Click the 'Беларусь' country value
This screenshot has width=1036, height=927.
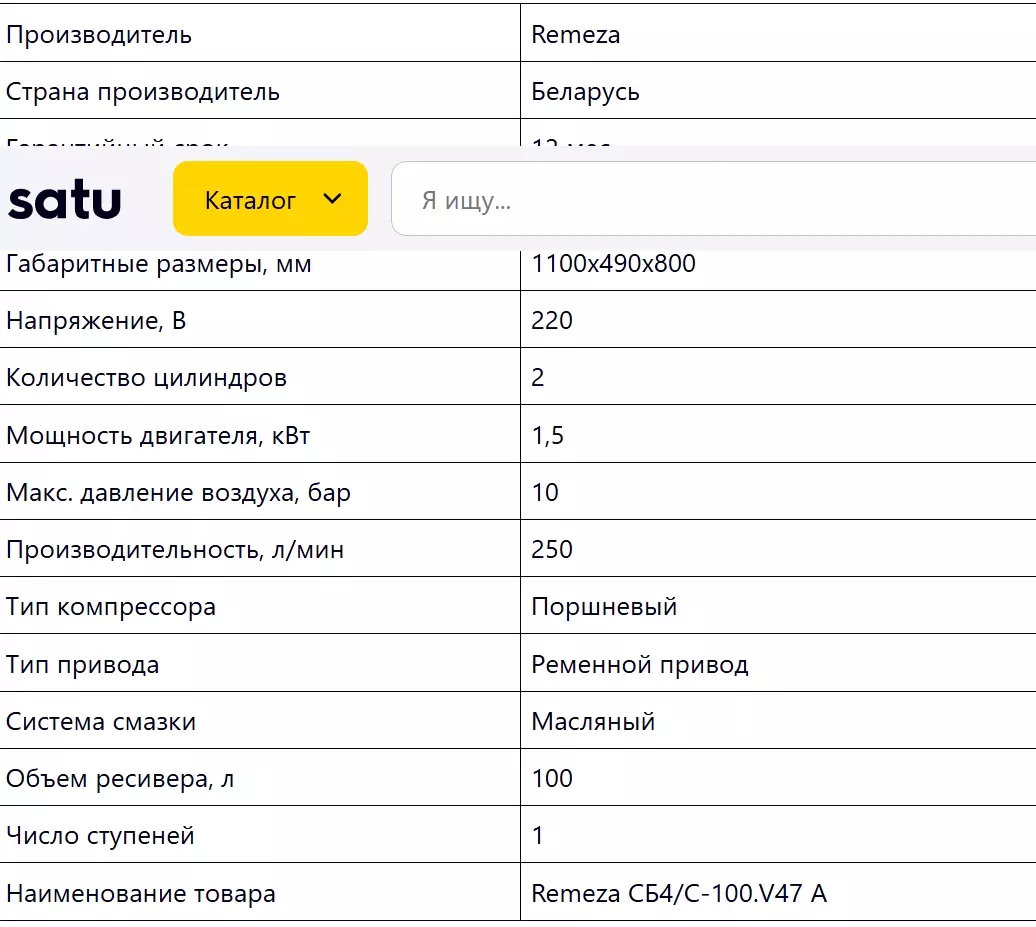click(x=585, y=92)
